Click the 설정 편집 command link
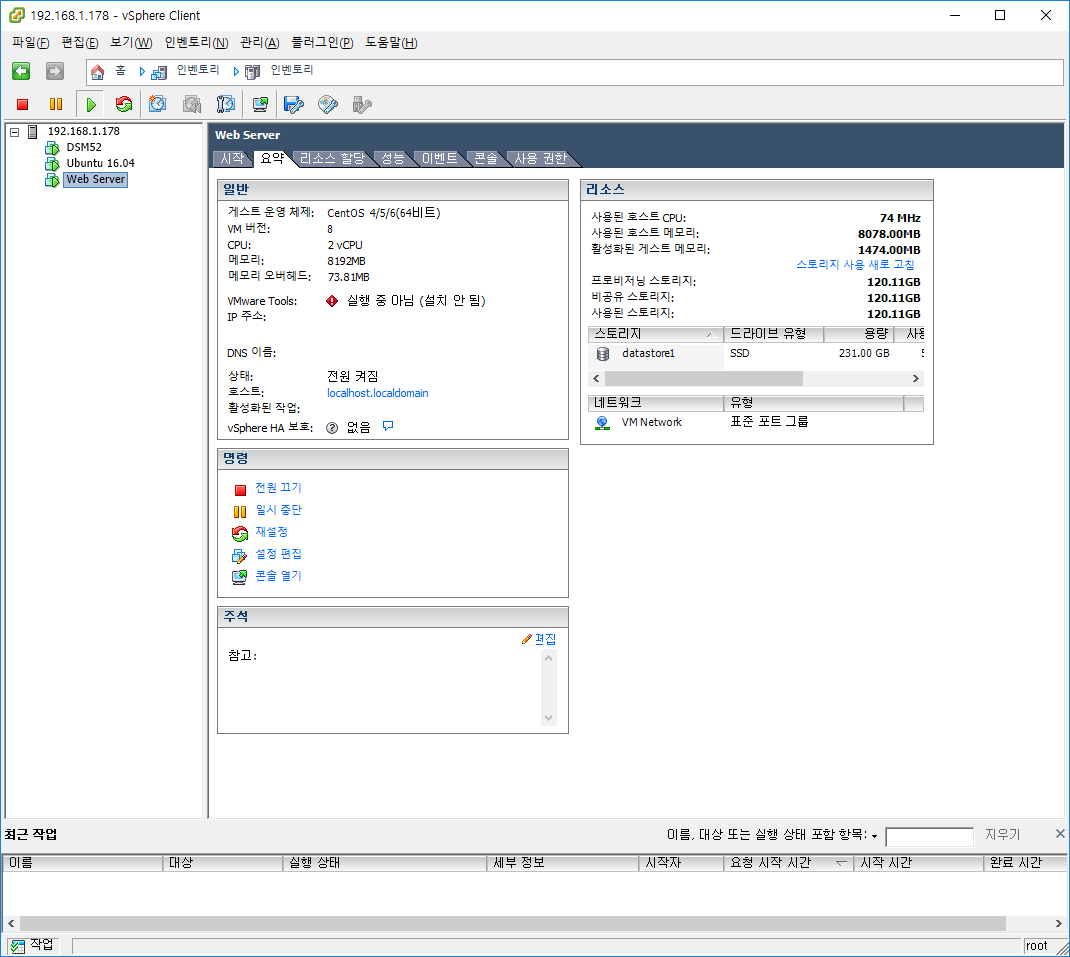Image resolution: width=1070 pixels, height=957 pixels. [x=278, y=554]
